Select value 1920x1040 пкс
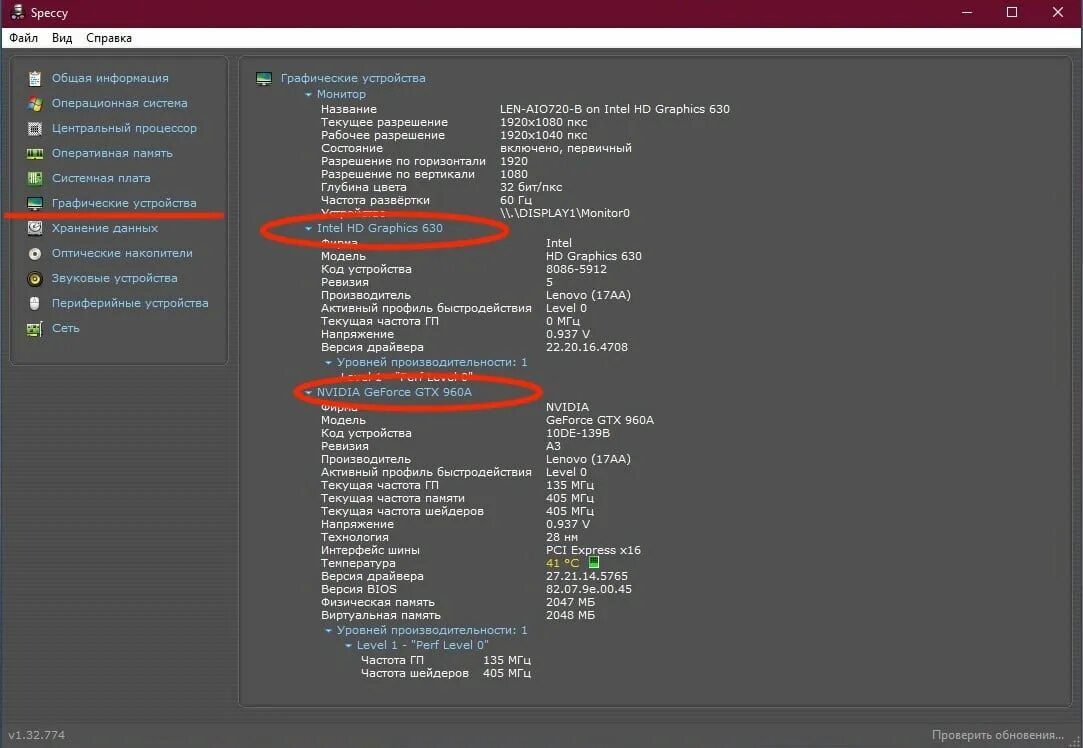This screenshot has height=748, width=1083. click(x=544, y=135)
